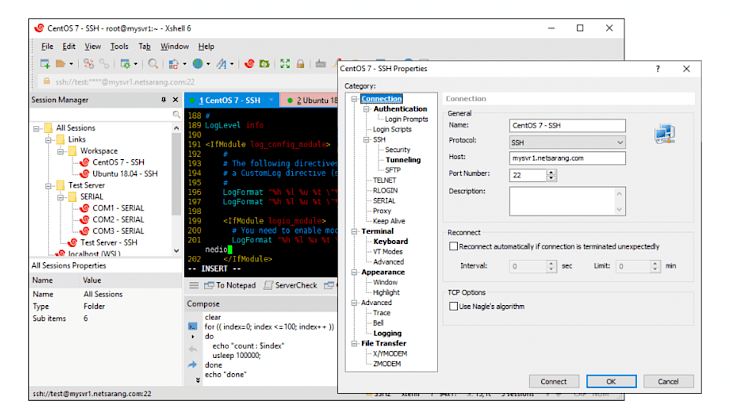Enable Reconnect automatically checkbox

454,245
